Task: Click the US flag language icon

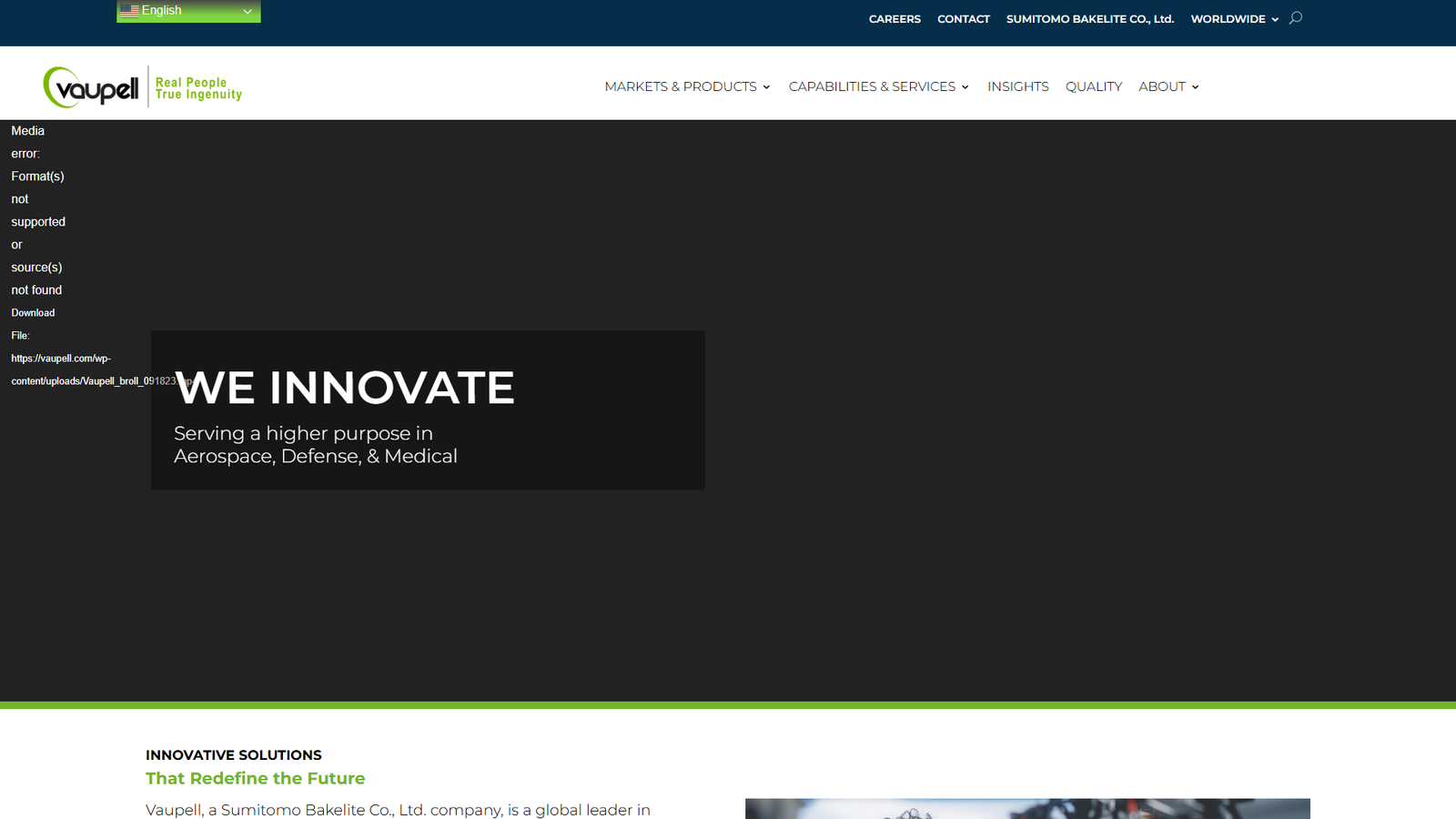Action: [129, 11]
